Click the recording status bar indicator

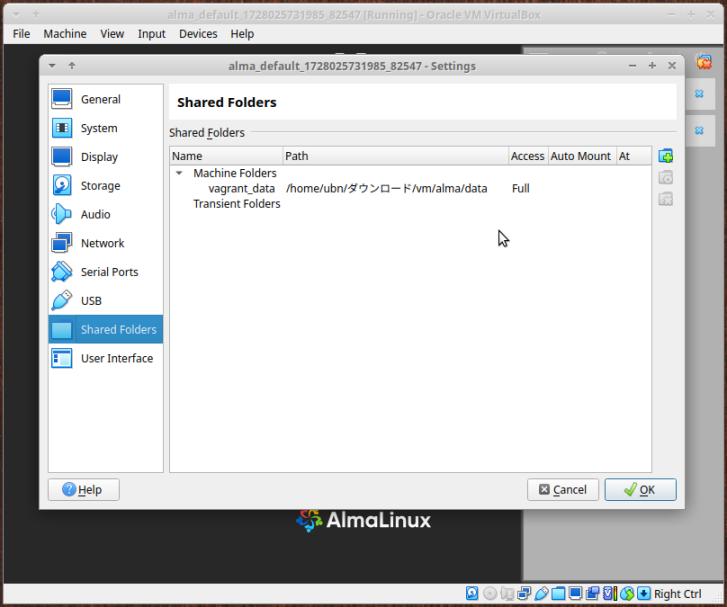[x=593, y=593]
